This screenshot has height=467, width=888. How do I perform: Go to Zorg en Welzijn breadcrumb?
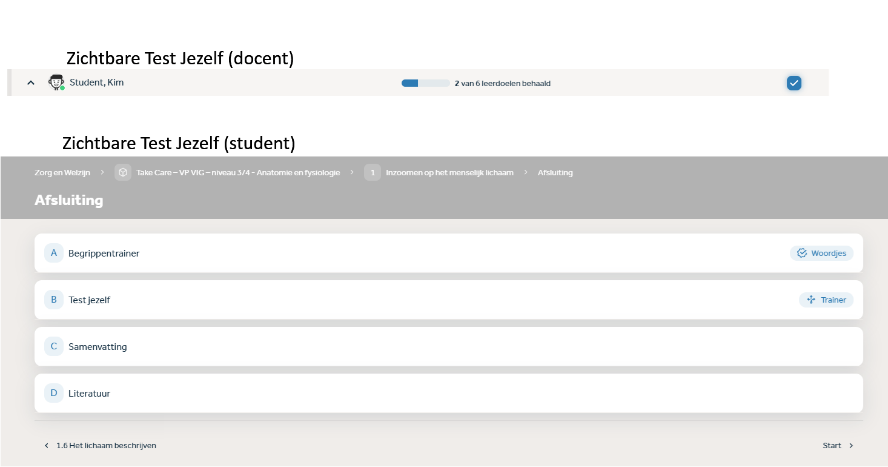[62, 173]
